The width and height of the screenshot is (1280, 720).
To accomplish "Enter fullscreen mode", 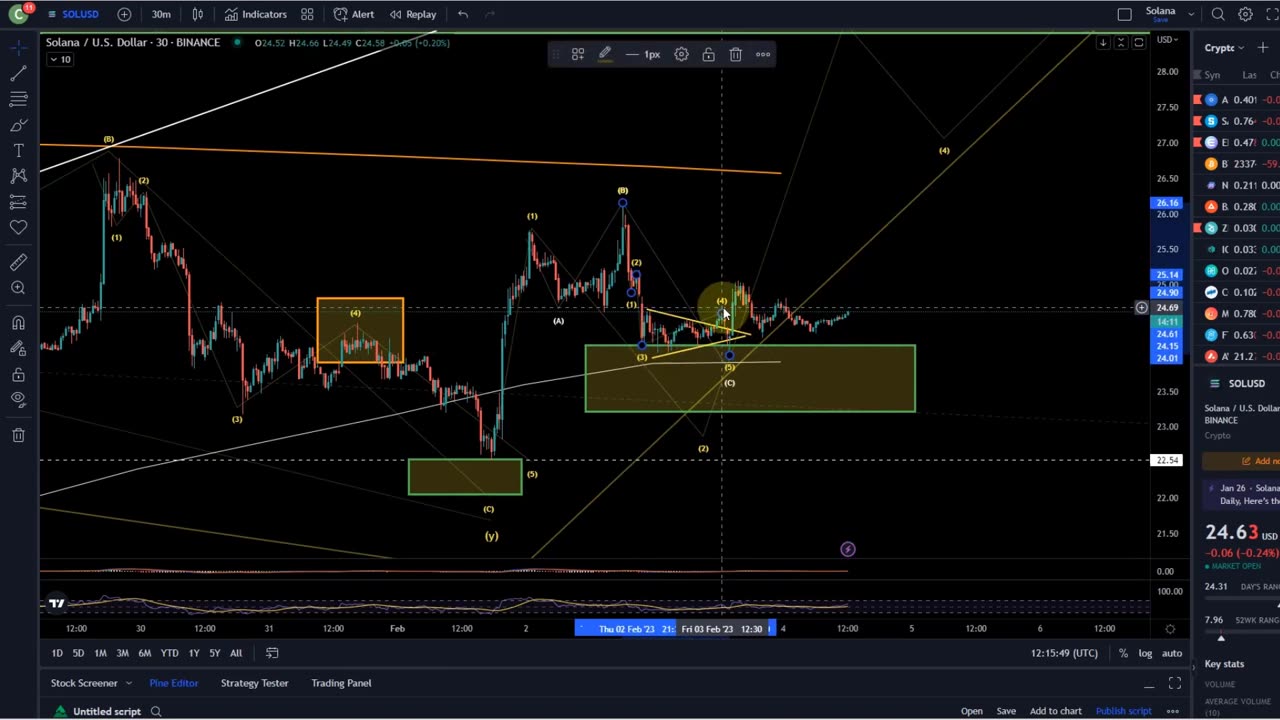I will pyautogui.click(x=1272, y=14).
